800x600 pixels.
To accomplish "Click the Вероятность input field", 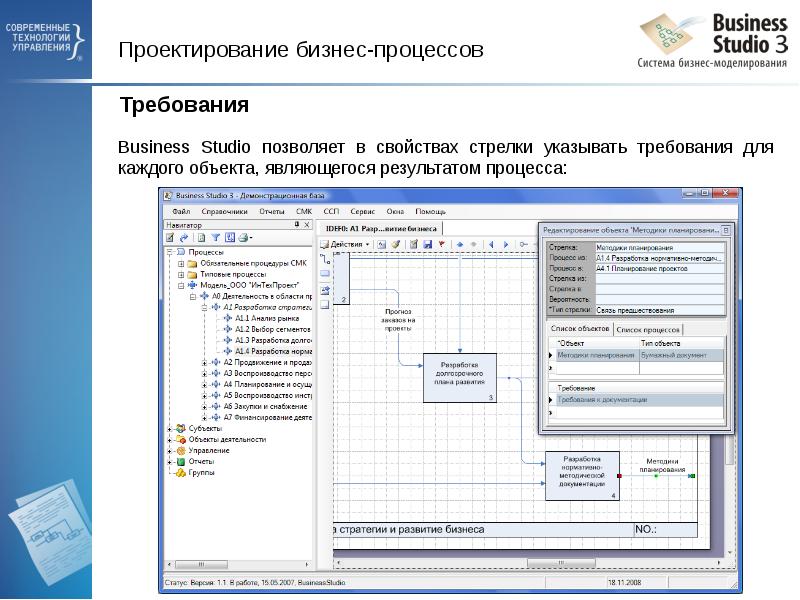I will tap(660, 299).
